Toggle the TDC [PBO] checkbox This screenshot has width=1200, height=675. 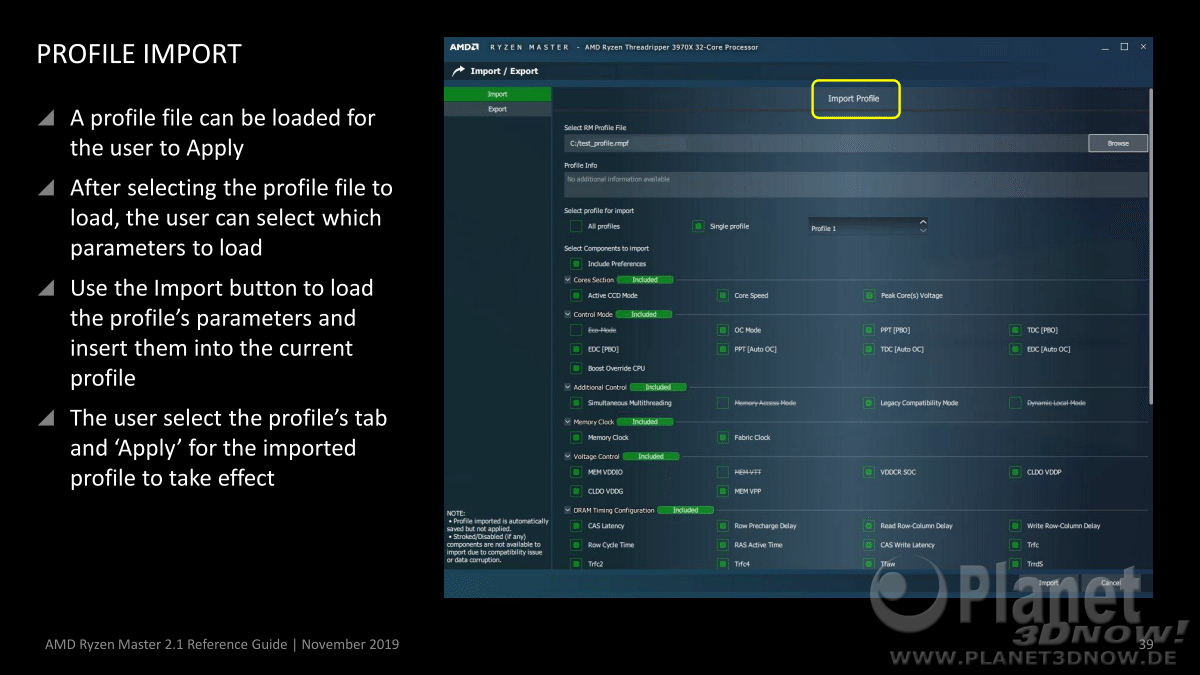[1016, 330]
